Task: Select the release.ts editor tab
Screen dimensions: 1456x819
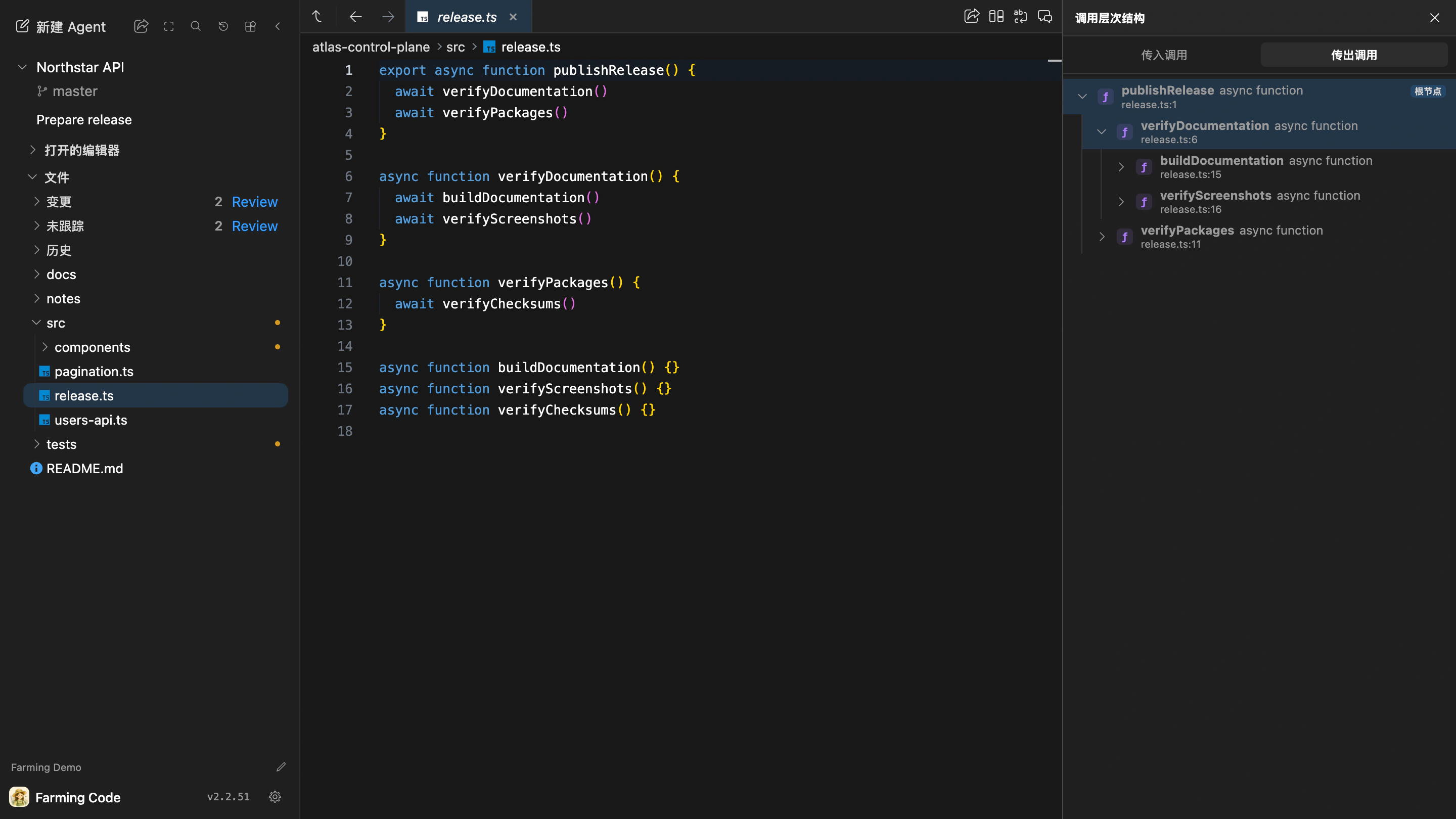Action: click(x=468, y=17)
